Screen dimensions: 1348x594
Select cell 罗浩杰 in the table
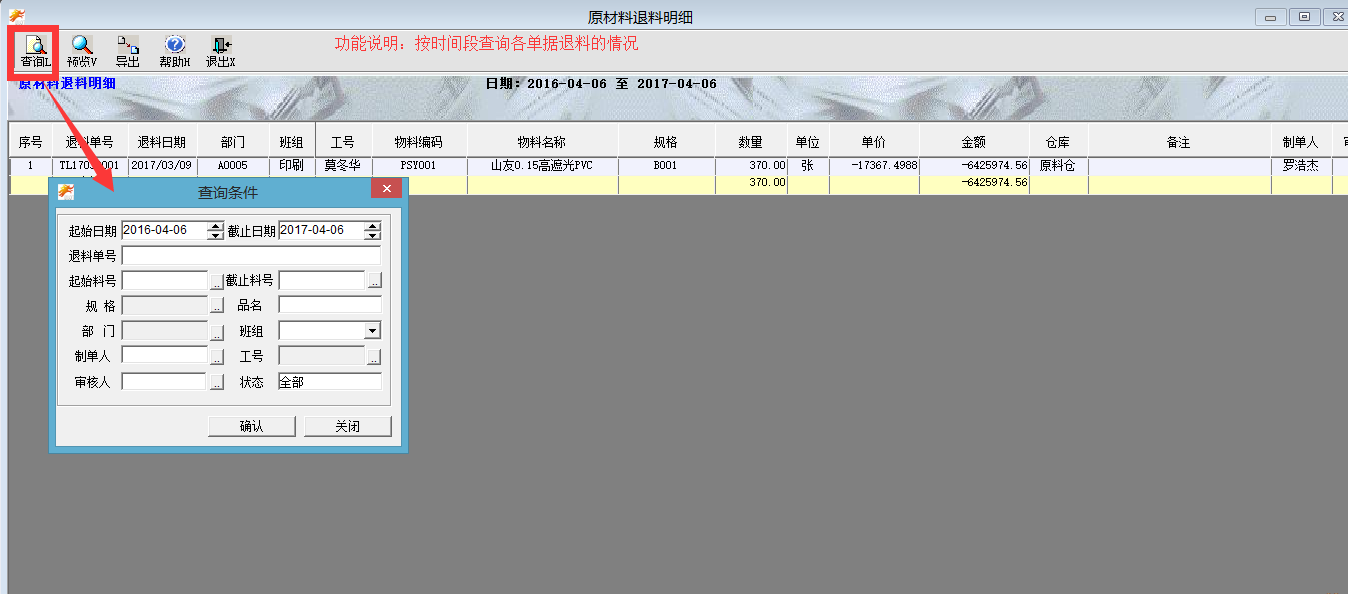[x=1301, y=166]
